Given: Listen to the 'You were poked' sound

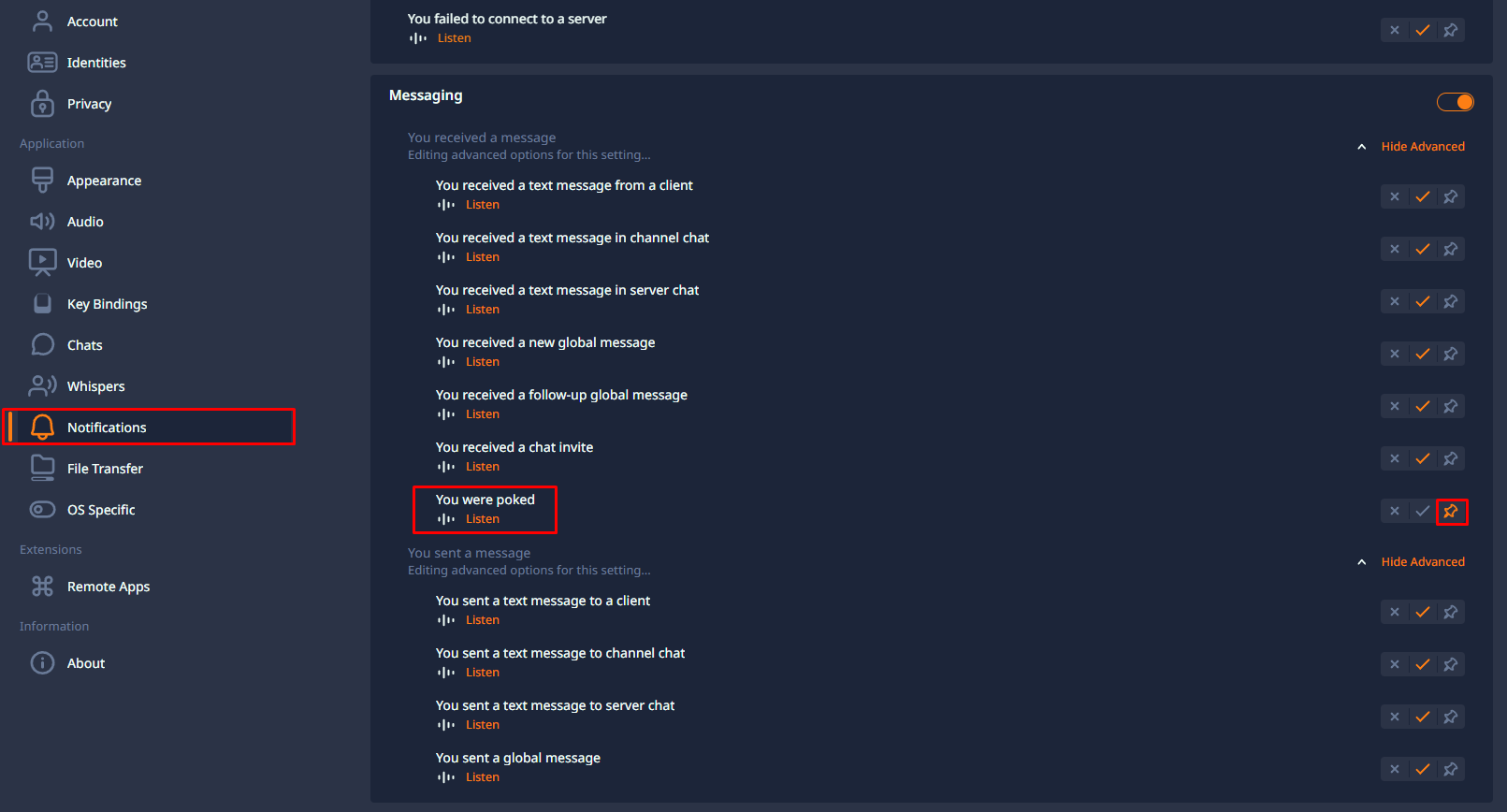Looking at the screenshot, I should [x=483, y=519].
